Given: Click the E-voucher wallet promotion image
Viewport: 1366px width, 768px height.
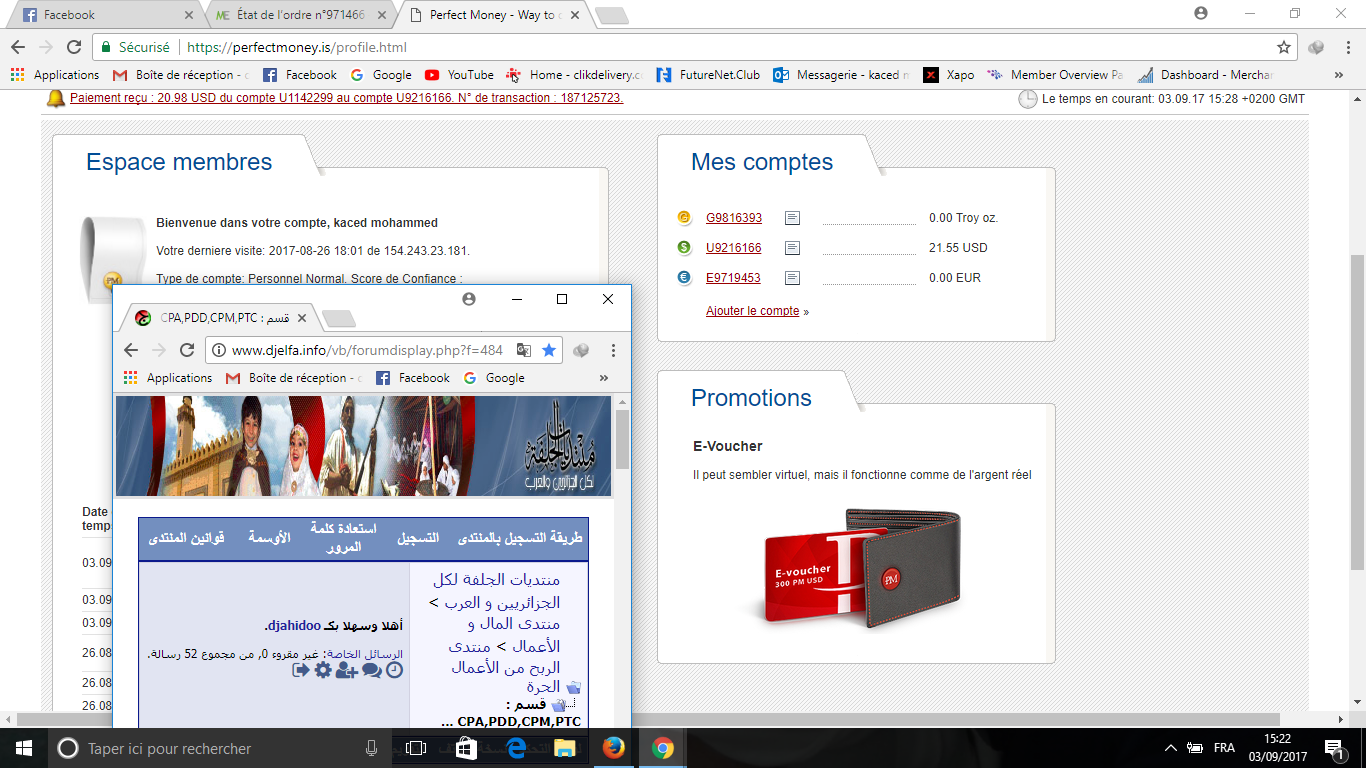Looking at the screenshot, I should [x=862, y=568].
